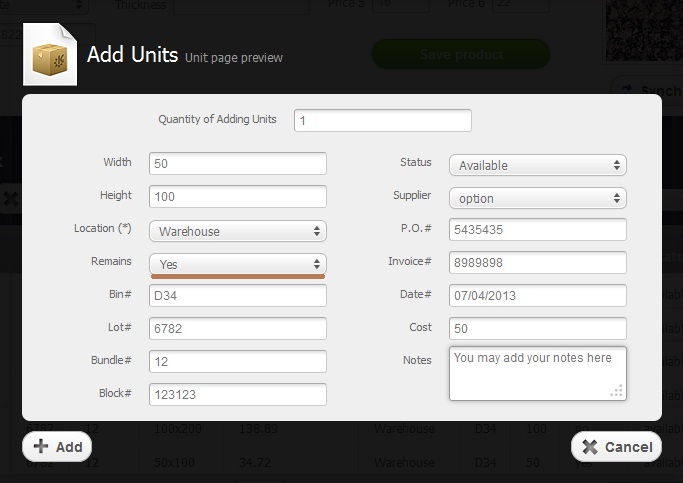
Task: Select the Date# field
Action: tap(537, 296)
